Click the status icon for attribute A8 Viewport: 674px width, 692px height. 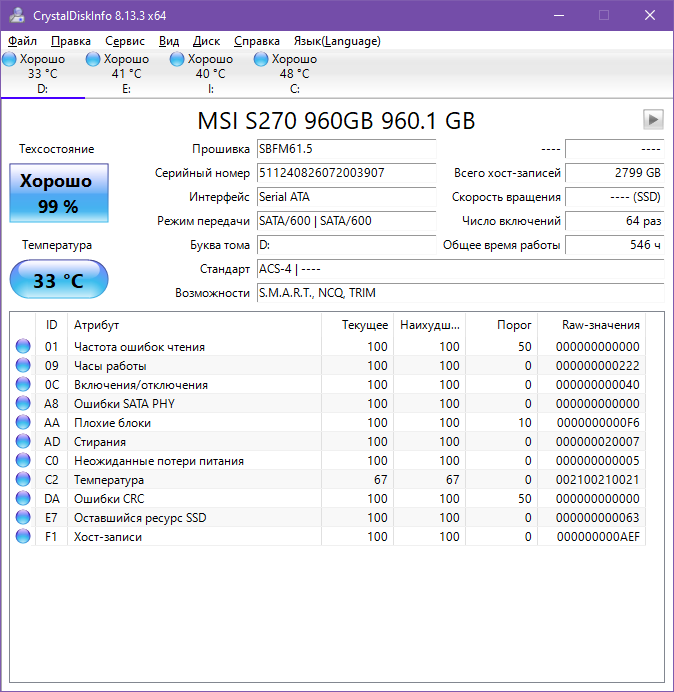click(23, 403)
